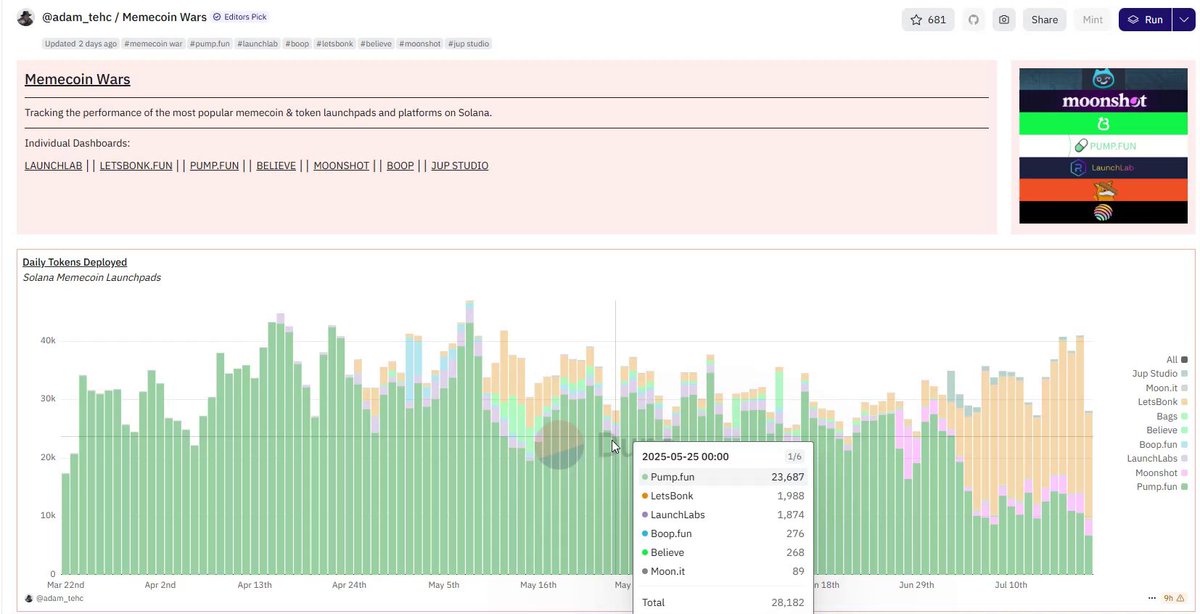Click the Share button

coord(1045,20)
